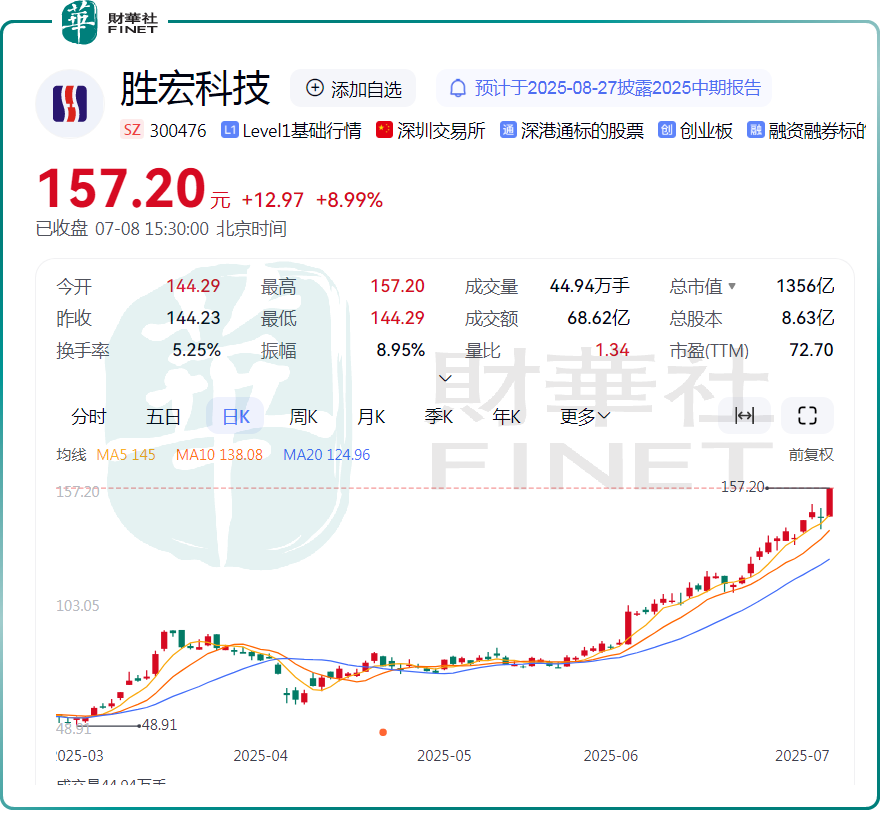Click the +8.99% change percentage
This screenshot has height=830, width=880.
point(350,200)
